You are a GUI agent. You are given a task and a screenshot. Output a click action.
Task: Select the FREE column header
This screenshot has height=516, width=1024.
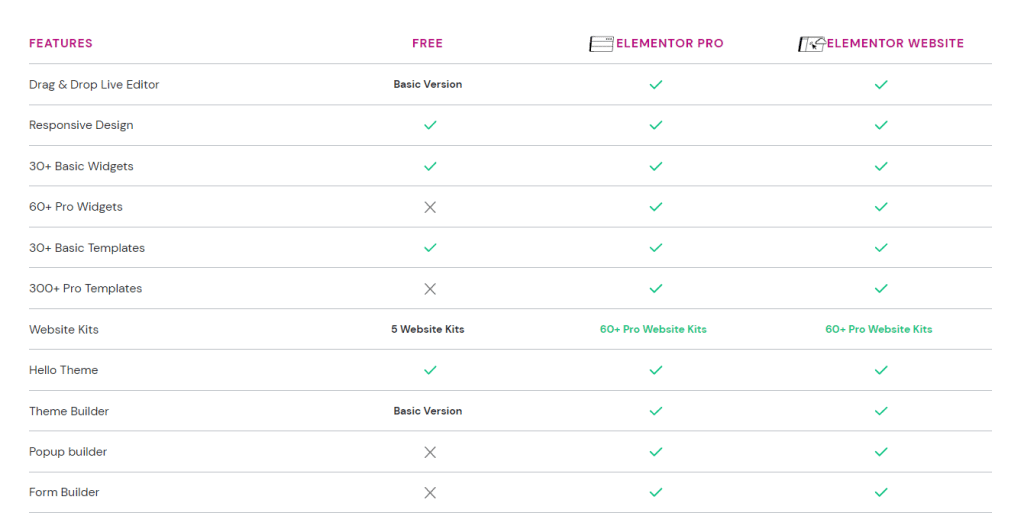(x=427, y=43)
